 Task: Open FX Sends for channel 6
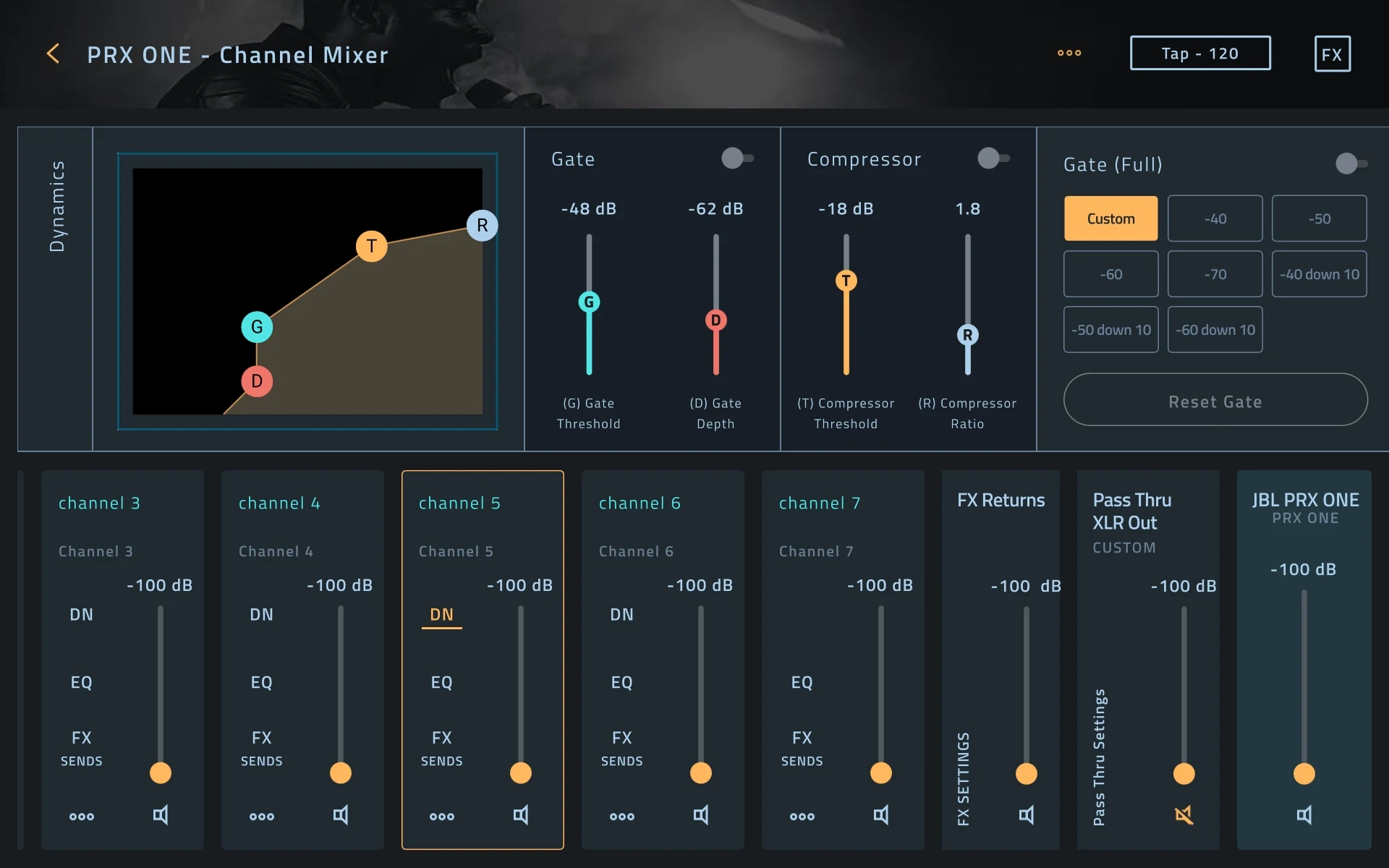(622, 748)
